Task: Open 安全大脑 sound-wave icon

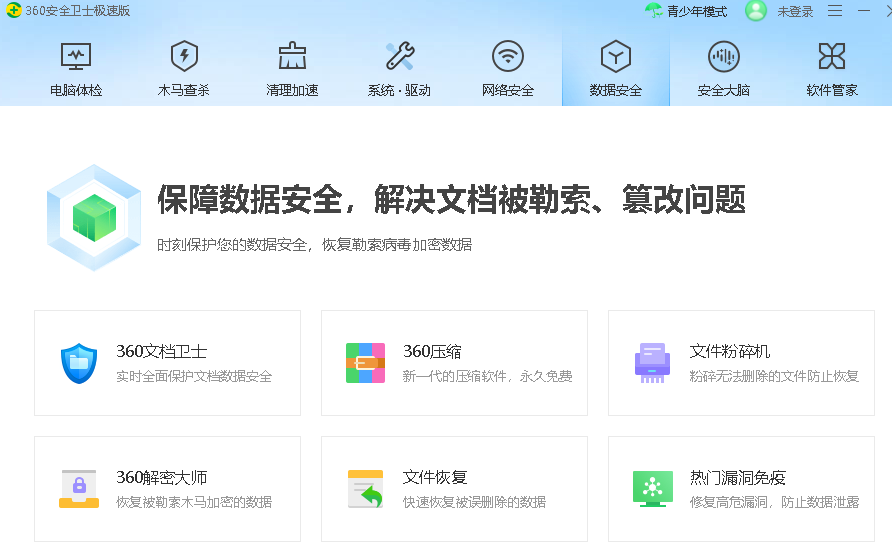Action: 724,56
